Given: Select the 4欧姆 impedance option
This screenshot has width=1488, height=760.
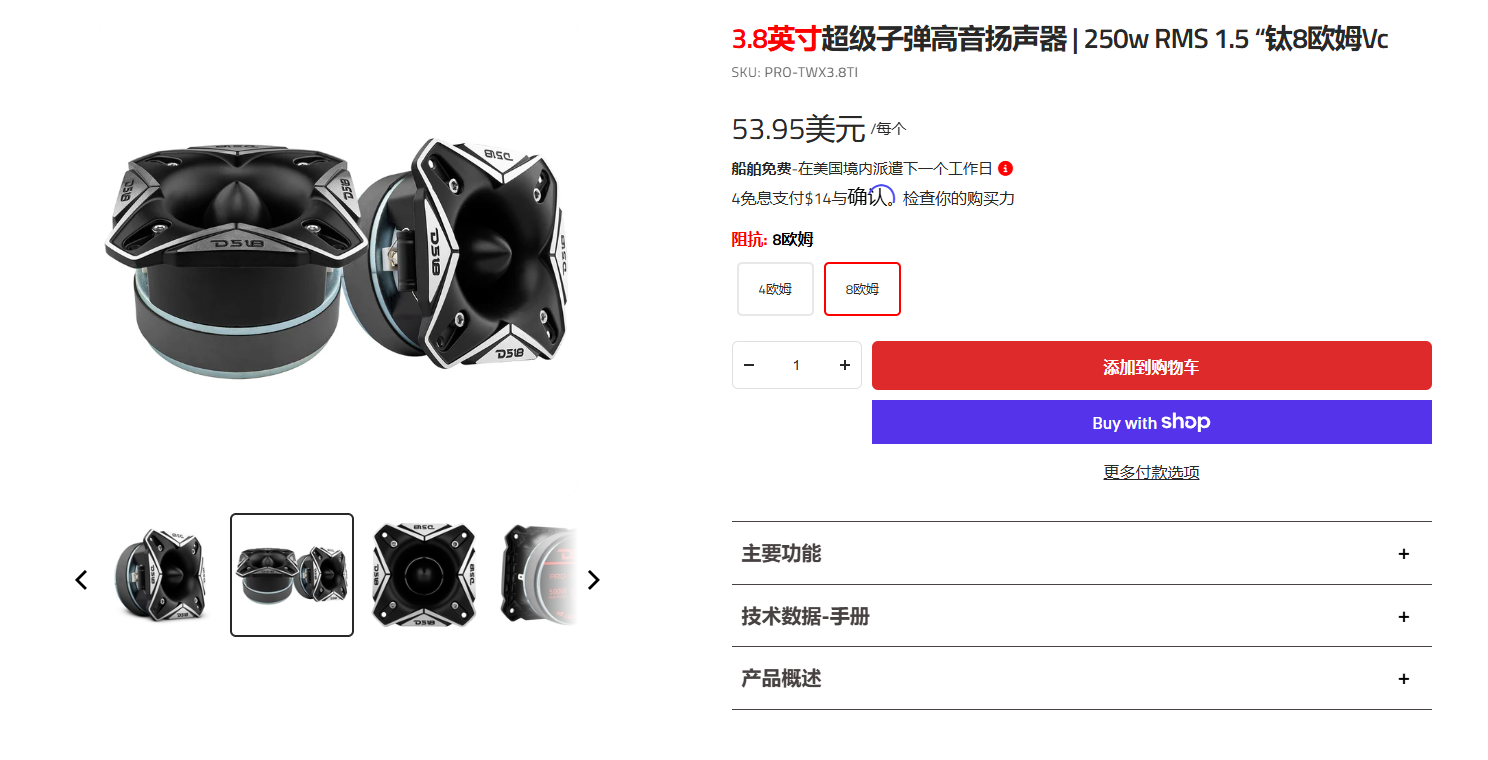Looking at the screenshot, I should pyautogui.click(x=775, y=289).
